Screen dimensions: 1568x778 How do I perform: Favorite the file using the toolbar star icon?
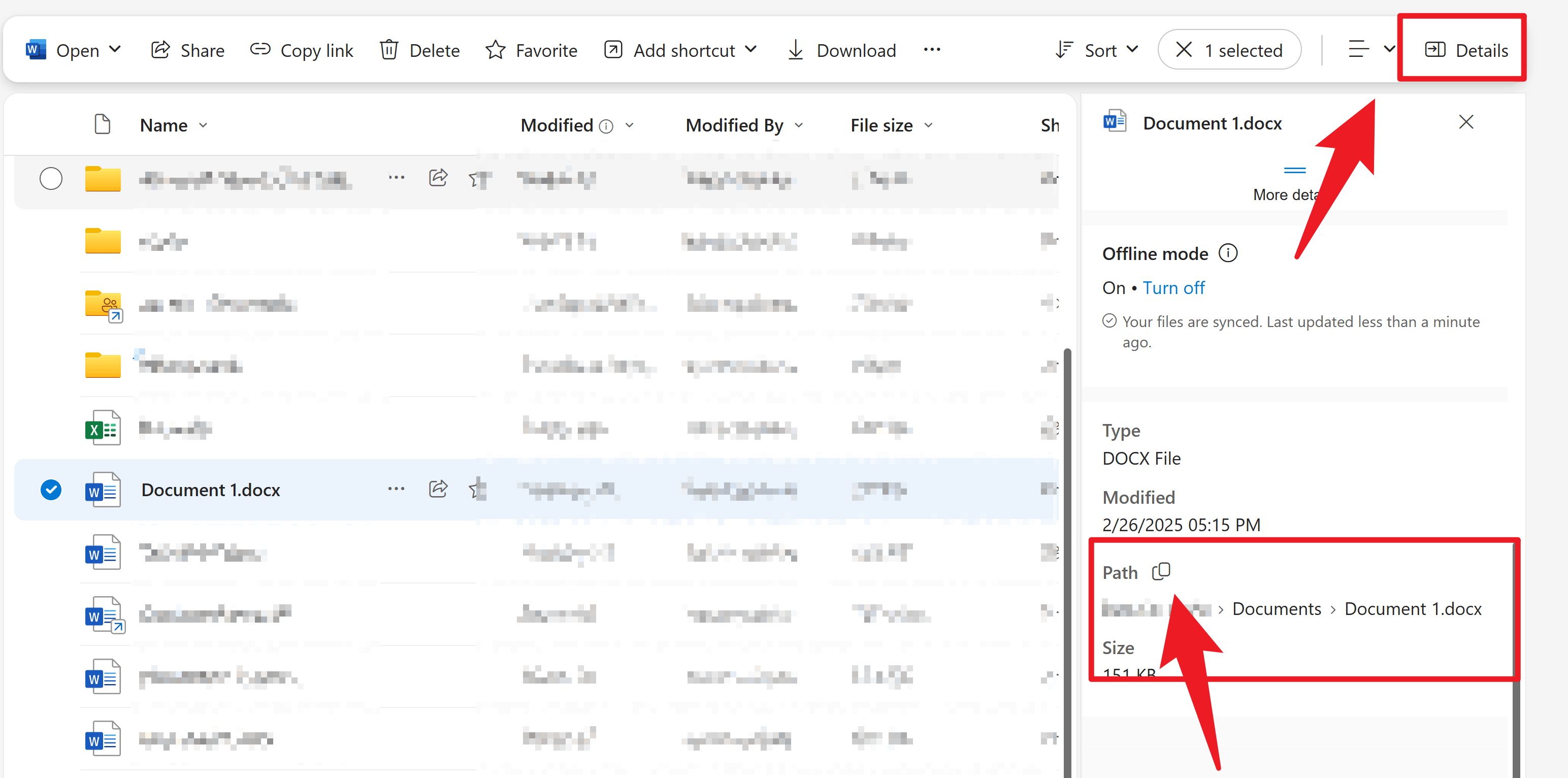pyautogui.click(x=496, y=50)
